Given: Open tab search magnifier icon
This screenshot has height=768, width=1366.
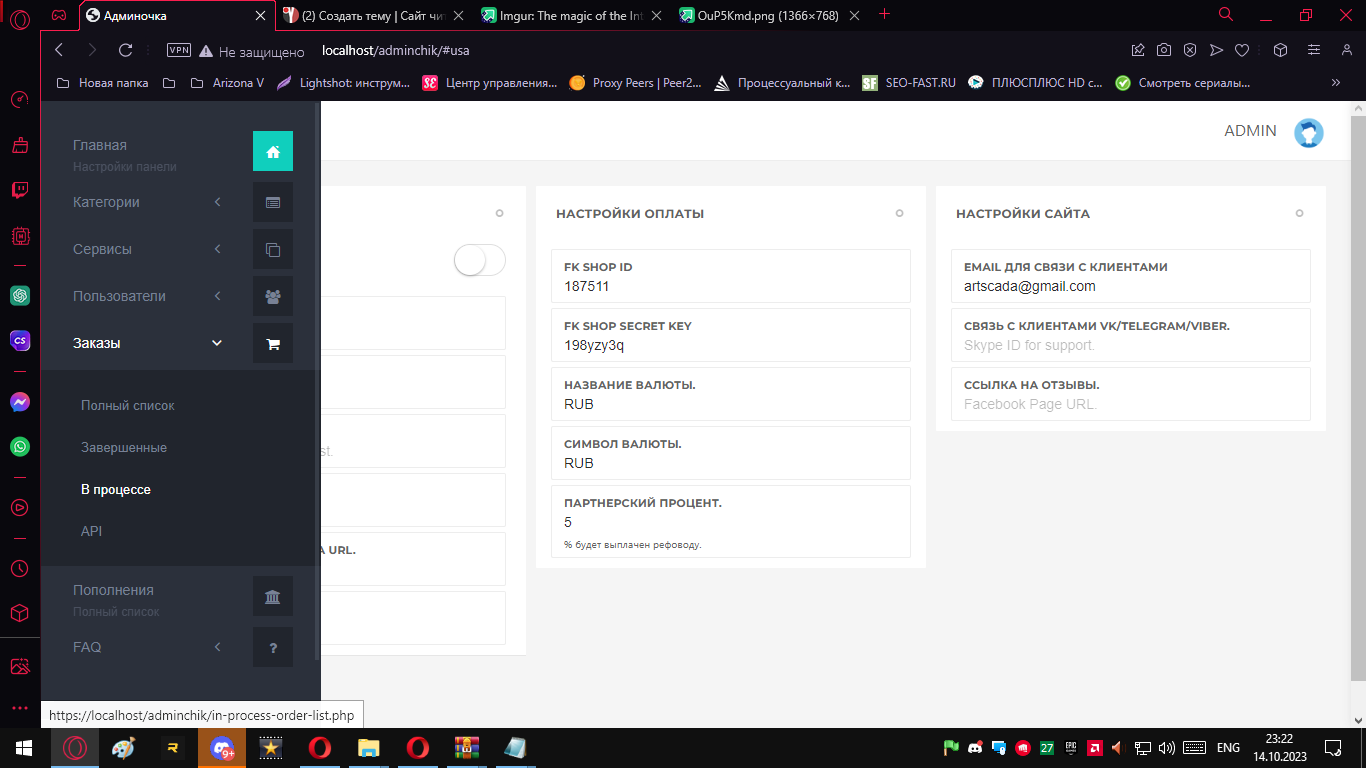Looking at the screenshot, I should [1226, 15].
